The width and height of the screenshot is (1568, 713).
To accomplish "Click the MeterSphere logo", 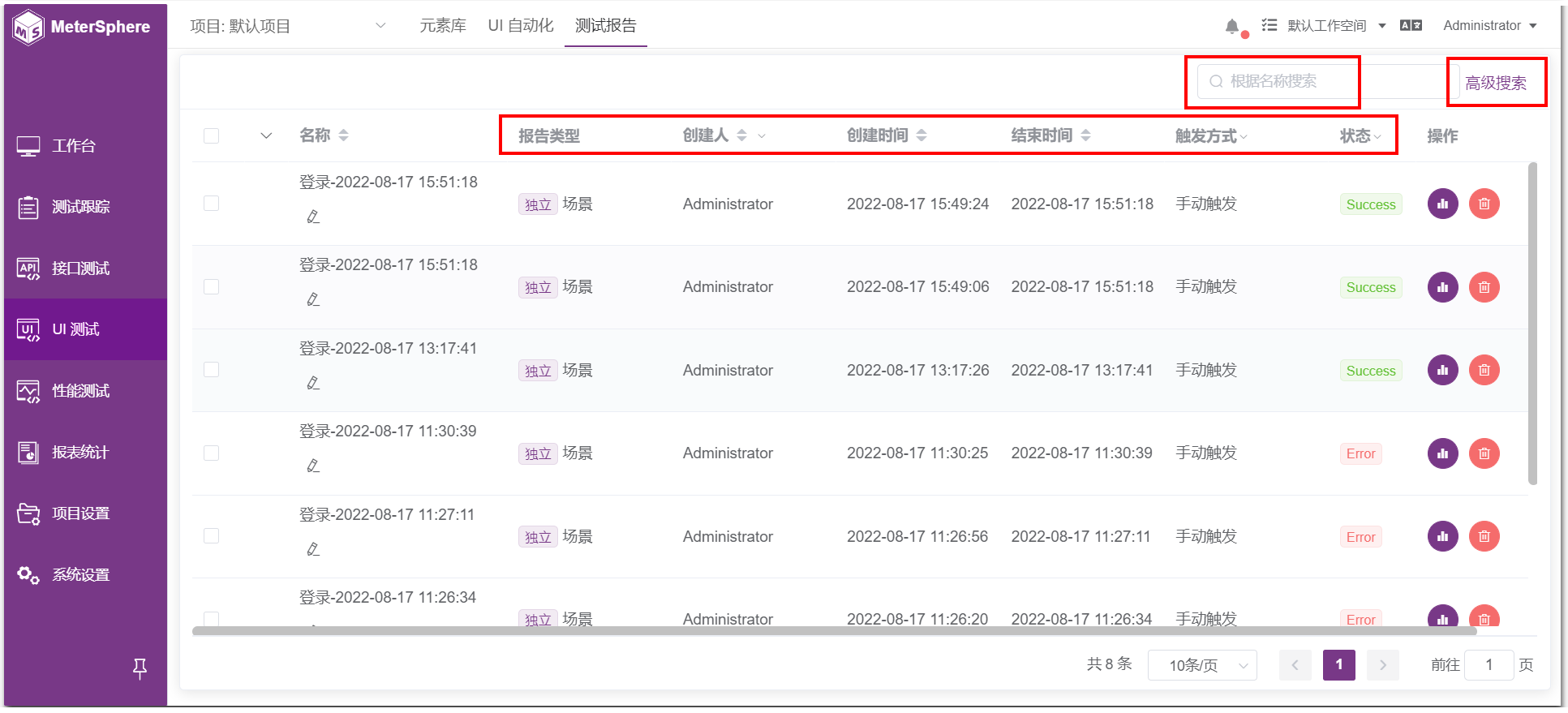I will 82,27.
